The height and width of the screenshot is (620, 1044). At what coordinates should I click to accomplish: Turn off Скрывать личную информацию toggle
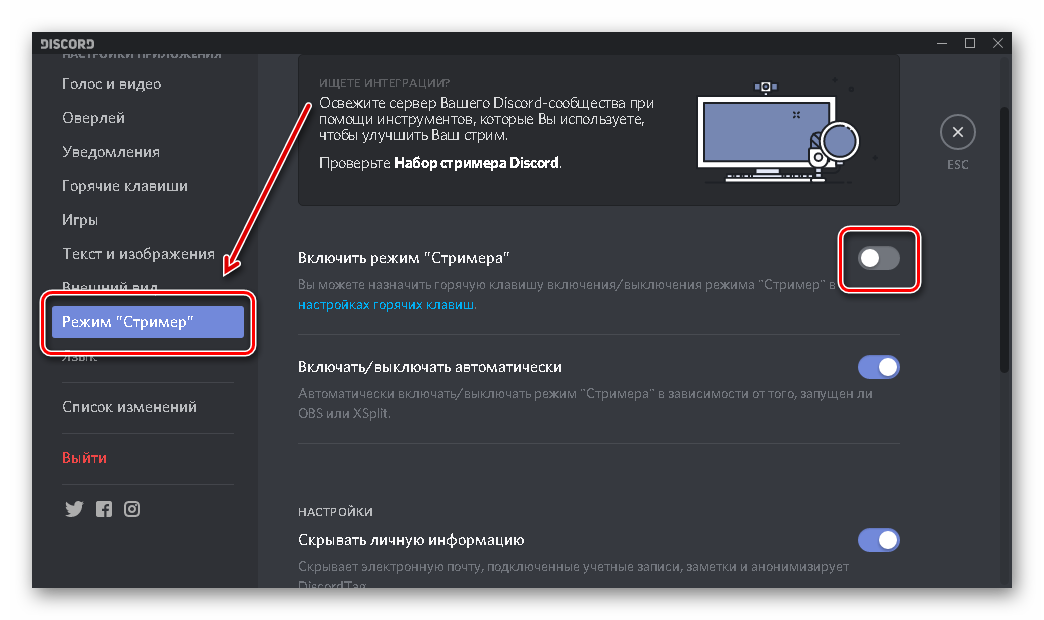pos(878,540)
